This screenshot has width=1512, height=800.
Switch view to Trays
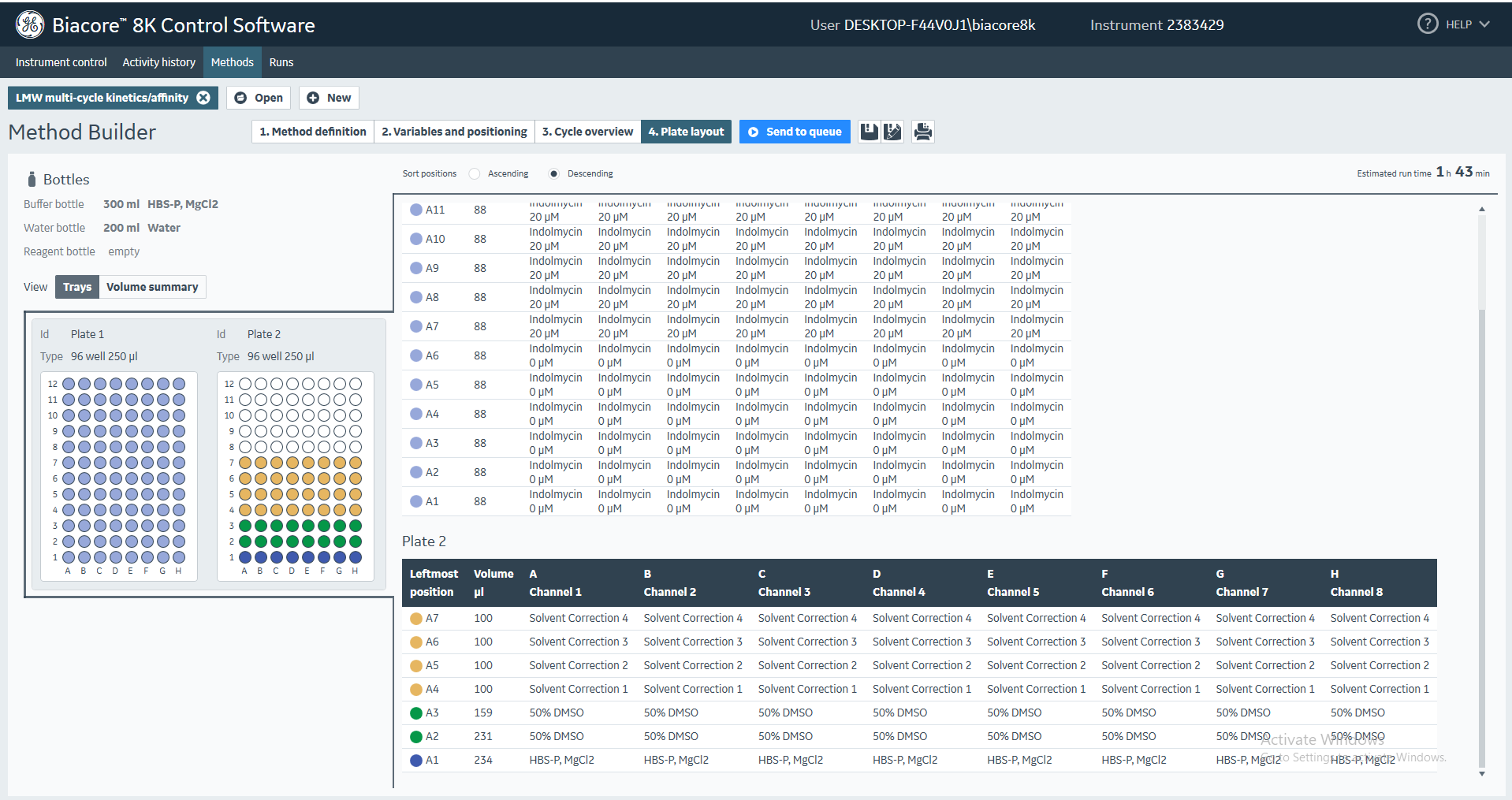77,287
